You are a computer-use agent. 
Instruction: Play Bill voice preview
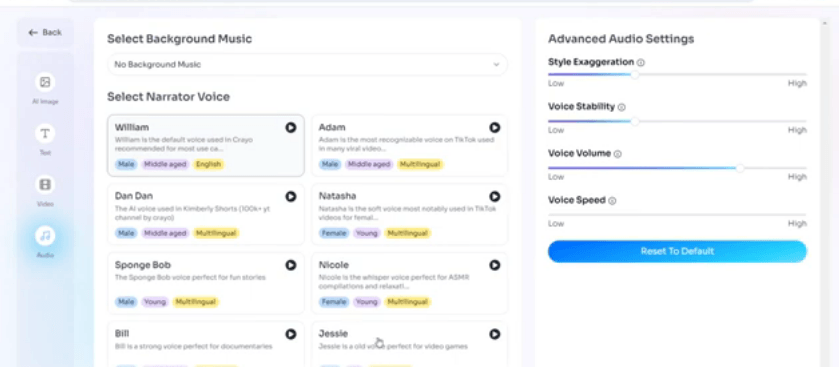coord(291,334)
